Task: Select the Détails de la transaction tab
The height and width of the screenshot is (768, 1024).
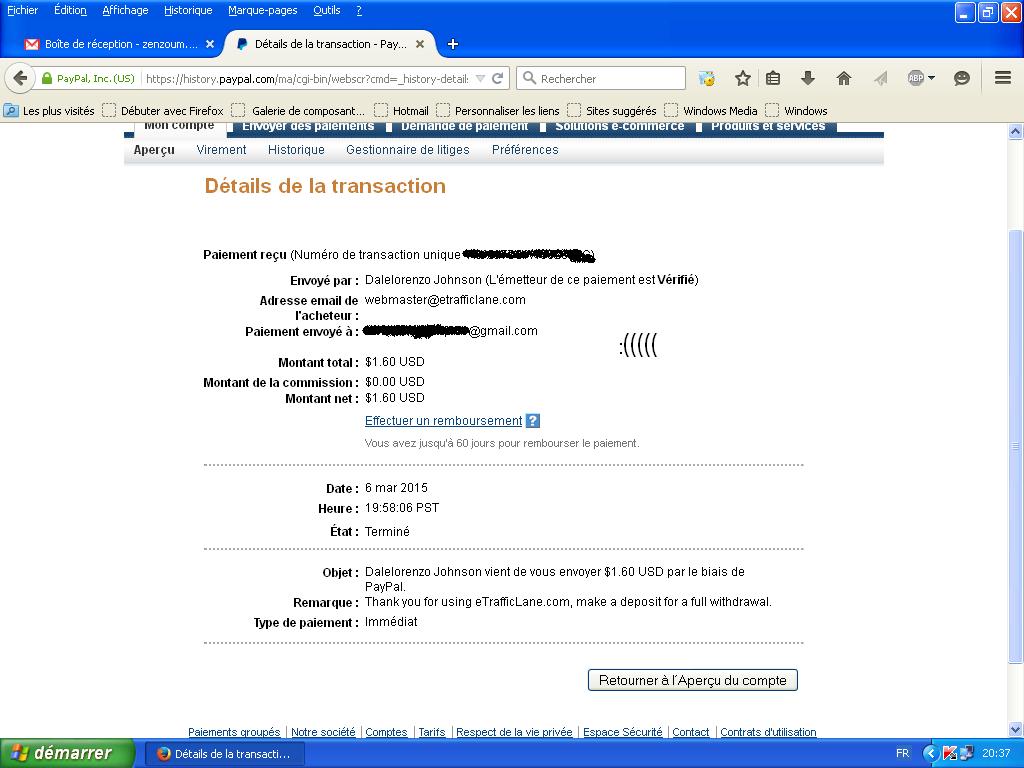Action: 330,44
